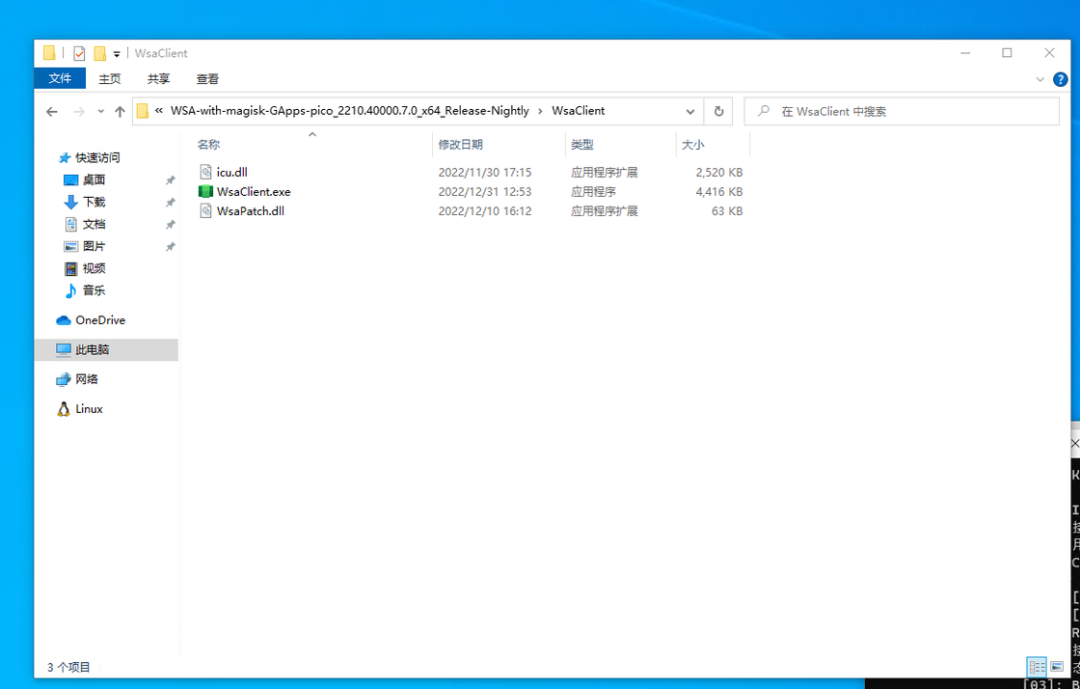The width and height of the screenshot is (1080, 689).
Task: Show hidden path levels via « chevron
Action: pyautogui.click(x=158, y=110)
